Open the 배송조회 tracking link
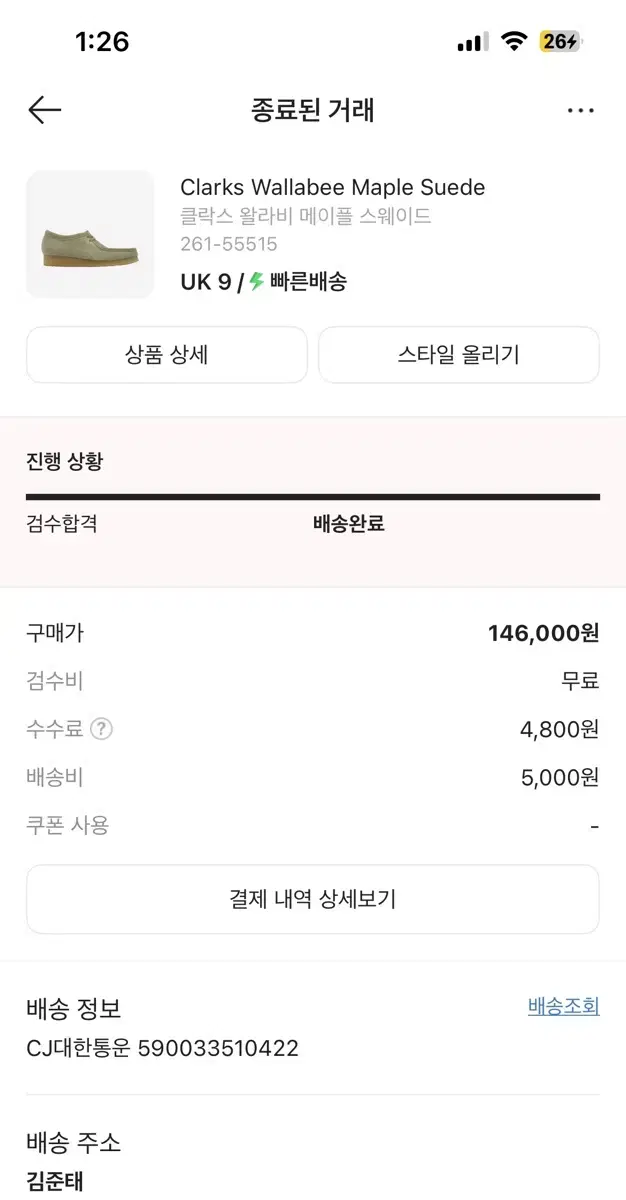The width and height of the screenshot is (626, 1200). [x=563, y=1007]
